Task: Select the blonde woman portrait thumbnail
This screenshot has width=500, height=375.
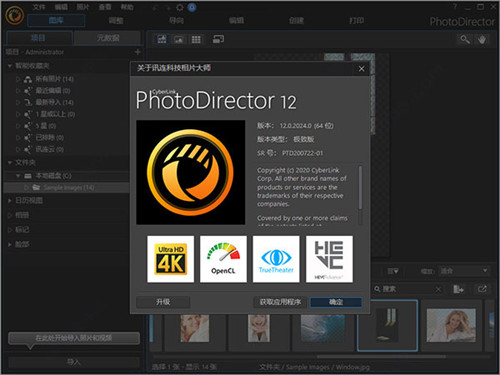Action: pos(451,325)
